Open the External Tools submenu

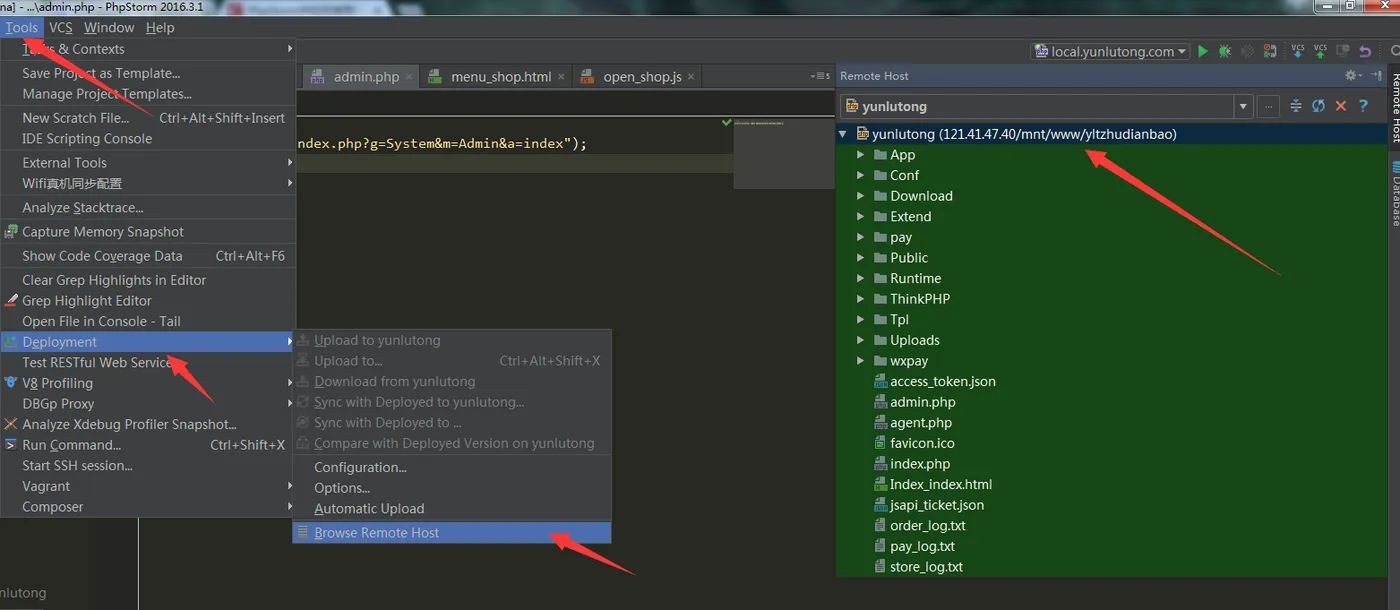[x=148, y=163]
